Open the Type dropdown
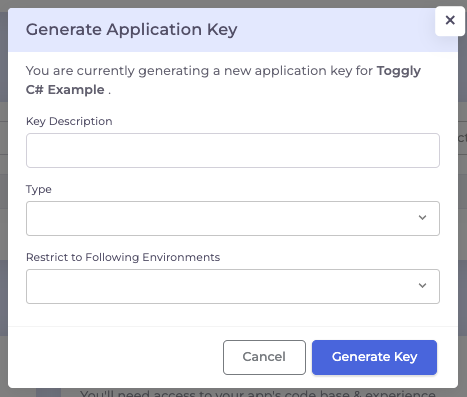Viewport: 467px width, 397px height. coord(233,218)
